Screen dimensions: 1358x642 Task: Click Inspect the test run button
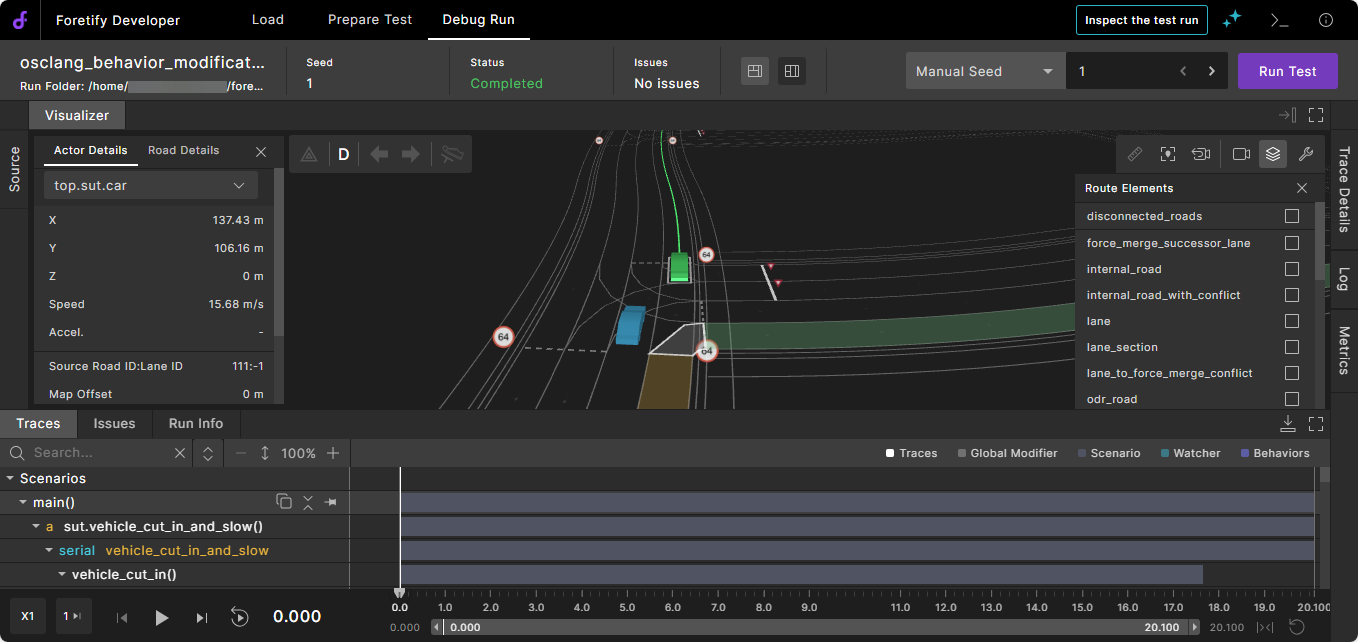coord(1141,20)
